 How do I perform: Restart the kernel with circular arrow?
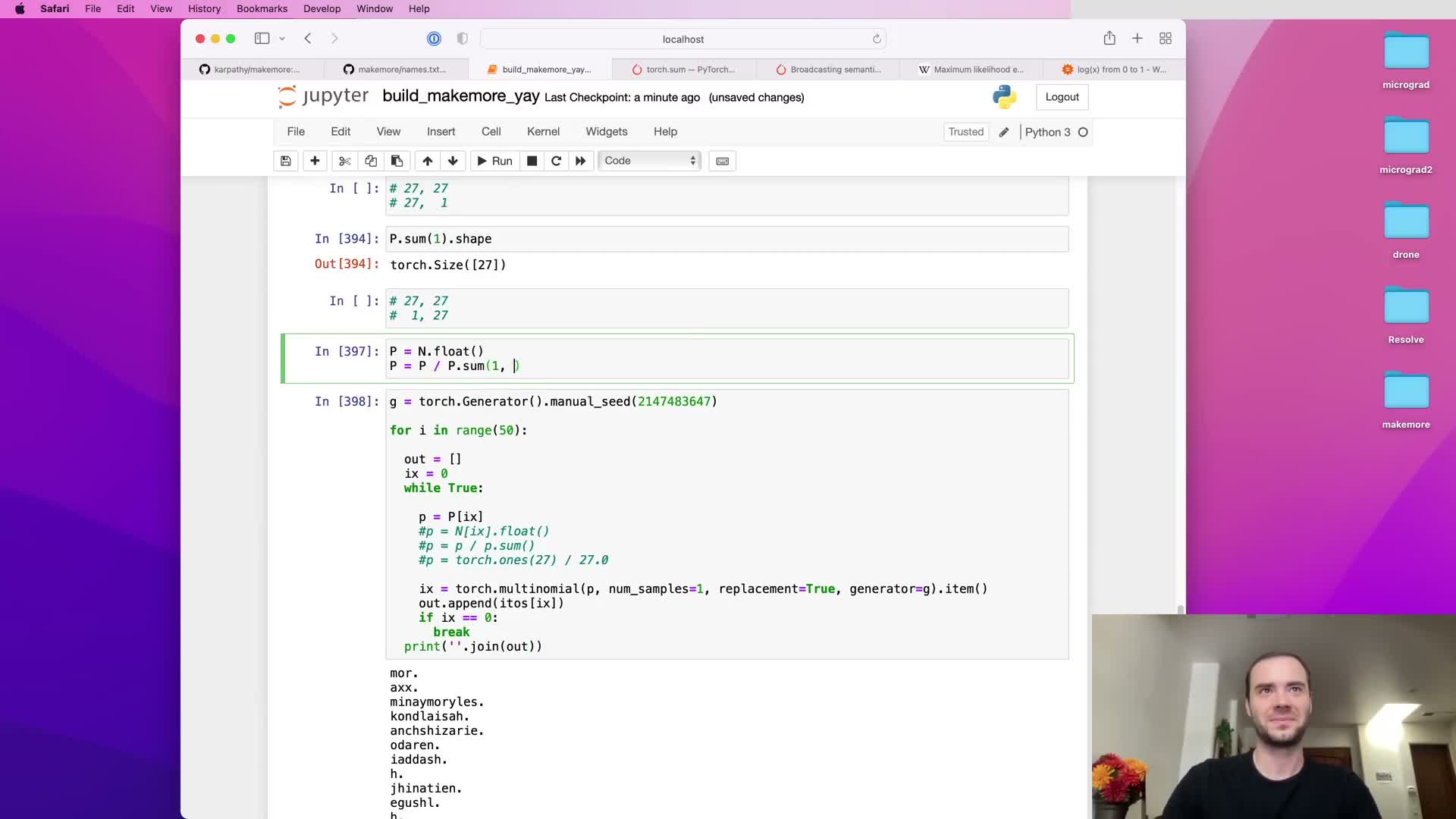pos(556,161)
